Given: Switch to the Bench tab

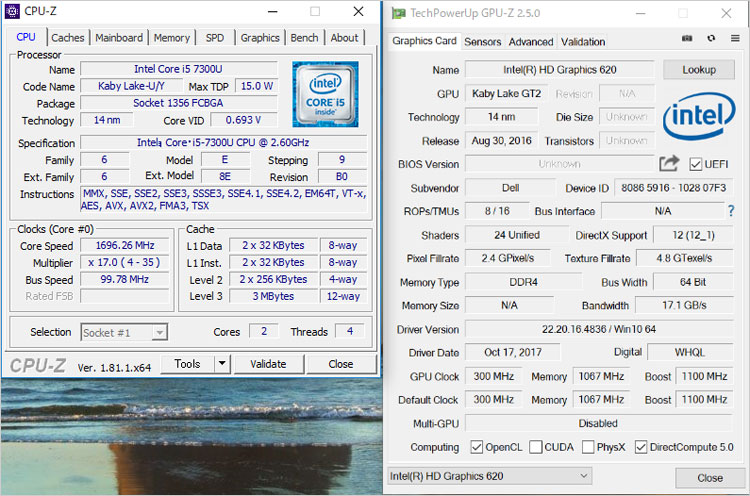Looking at the screenshot, I should coord(304,38).
